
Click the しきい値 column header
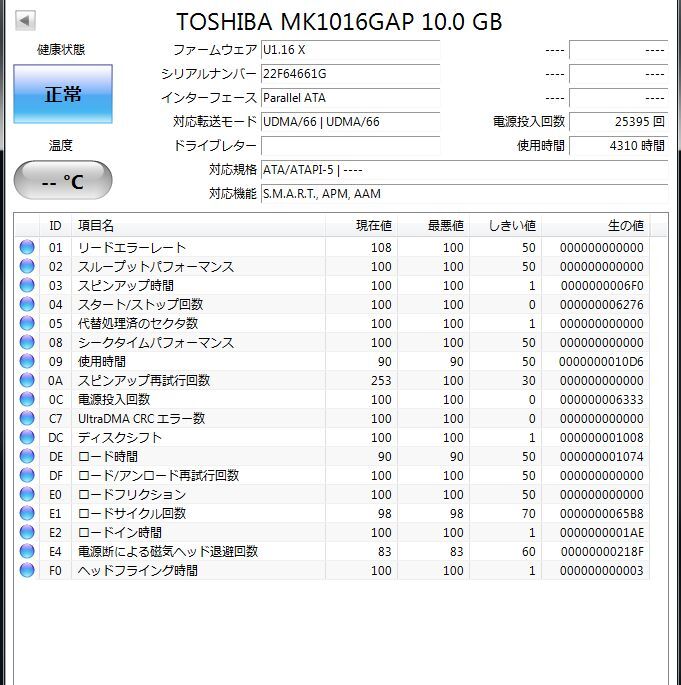505,225
